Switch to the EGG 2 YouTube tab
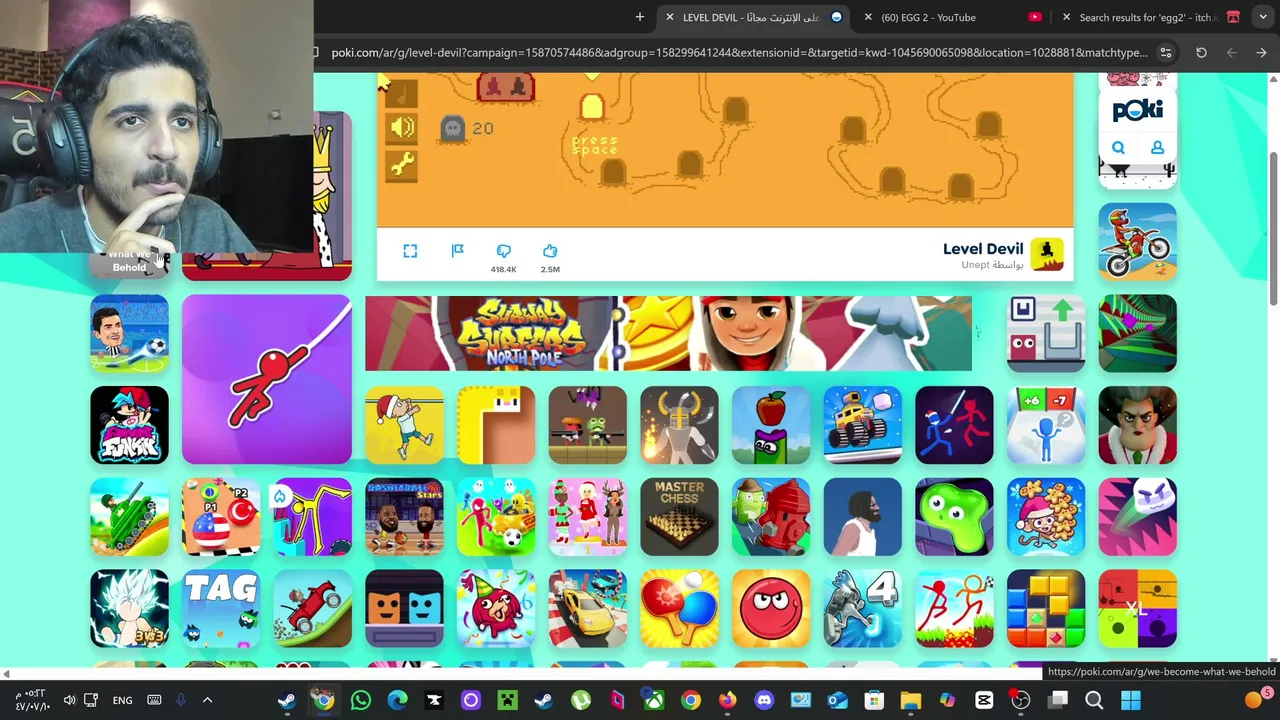This screenshot has width=1280, height=720. click(x=950, y=17)
